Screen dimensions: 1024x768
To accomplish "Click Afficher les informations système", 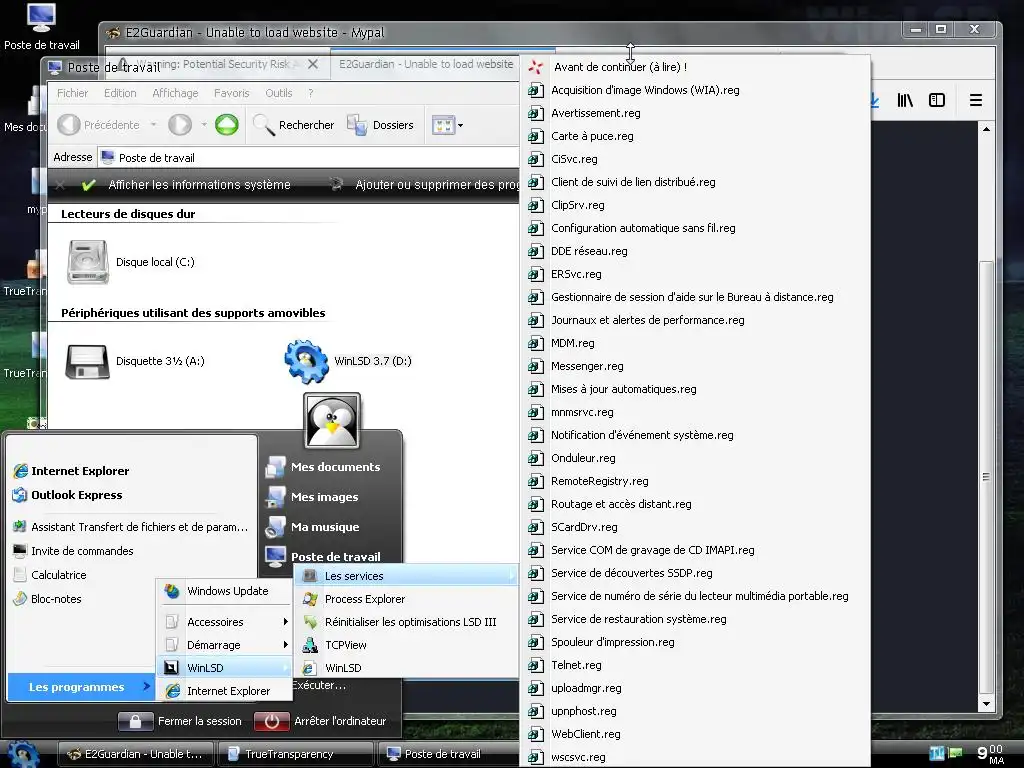I will click(186, 185).
